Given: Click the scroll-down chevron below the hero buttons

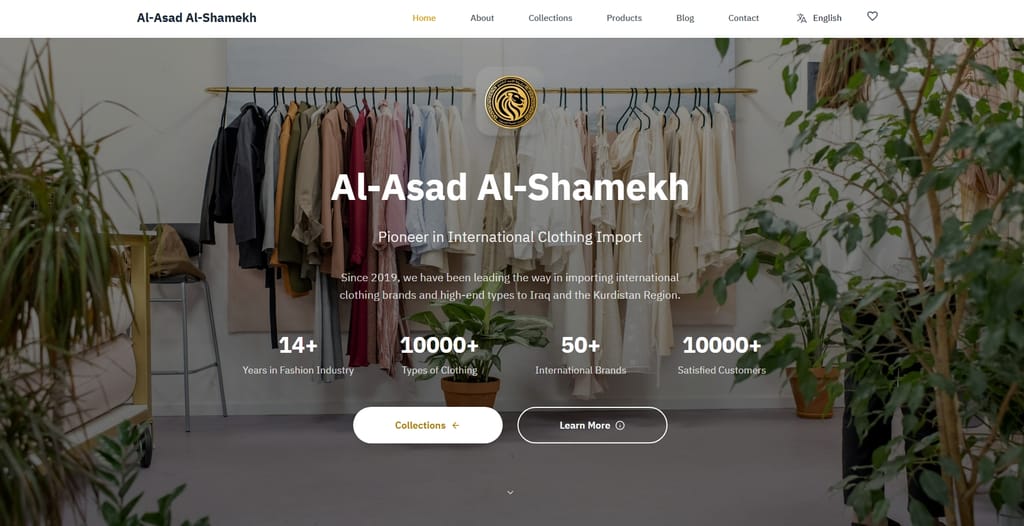Looking at the screenshot, I should (511, 493).
